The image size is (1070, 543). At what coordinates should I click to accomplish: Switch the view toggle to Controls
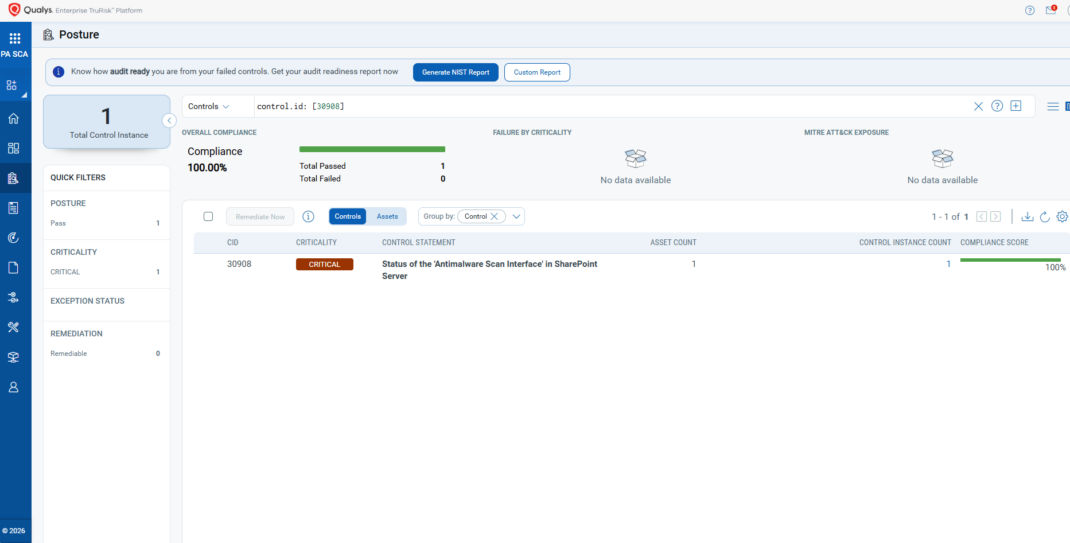[347, 216]
